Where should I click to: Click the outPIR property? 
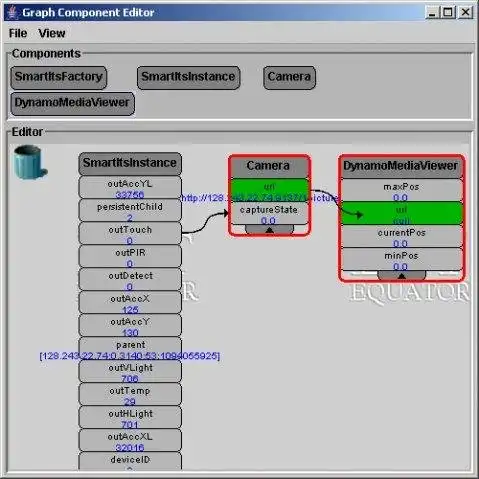130,257
